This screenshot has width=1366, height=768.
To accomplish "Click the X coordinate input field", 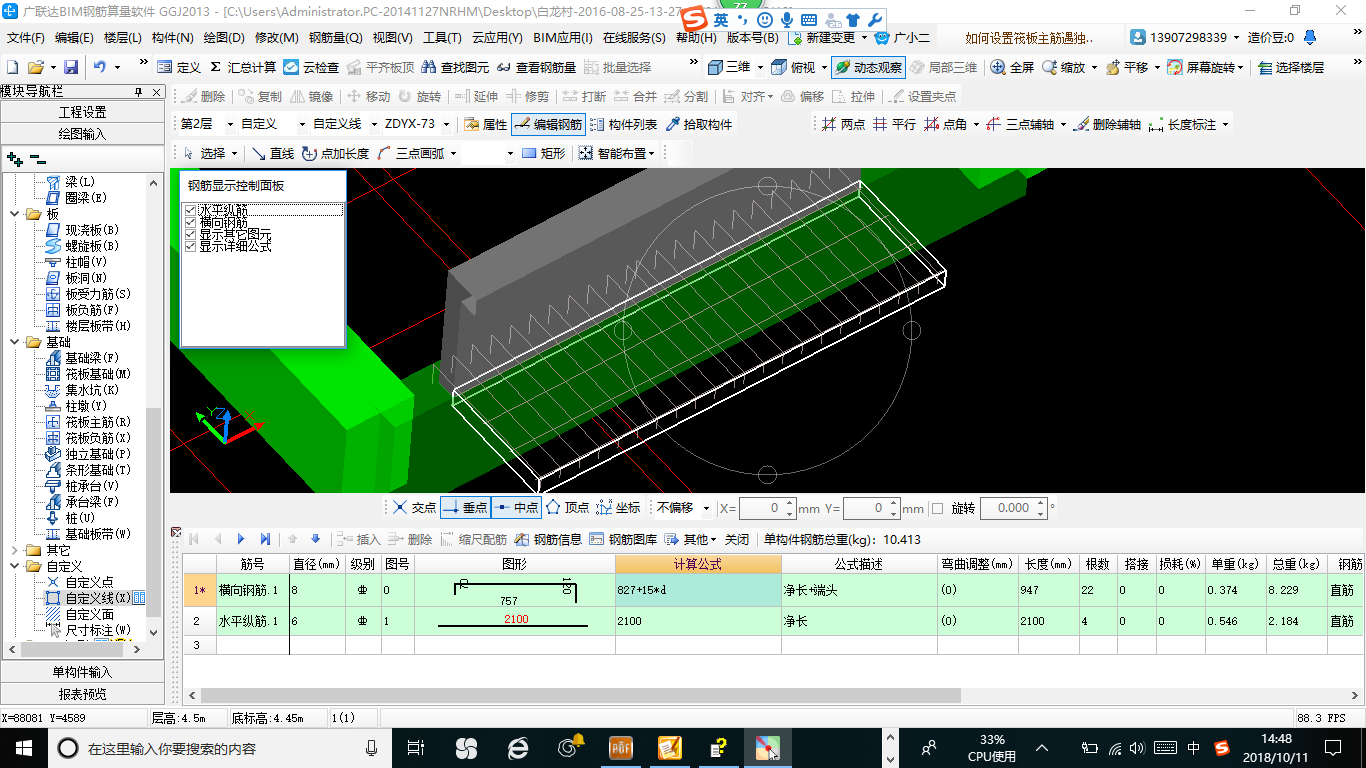I will tap(768, 508).
